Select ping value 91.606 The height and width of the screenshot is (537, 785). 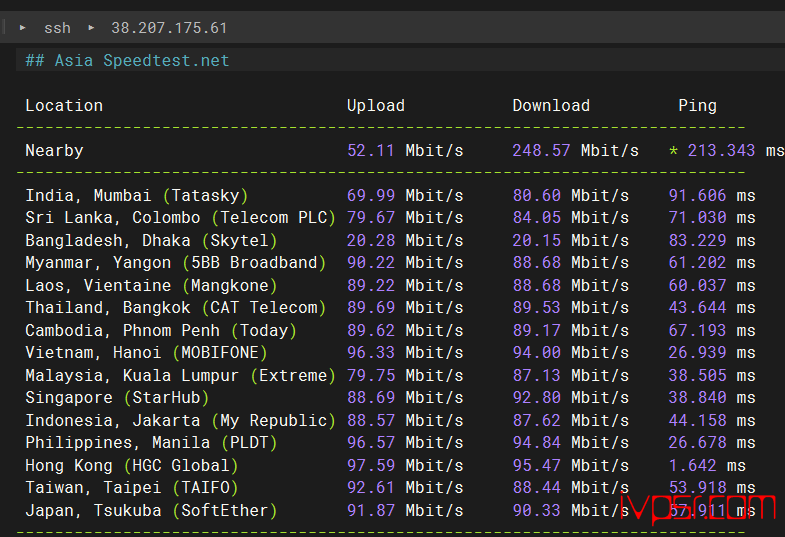(697, 196)
